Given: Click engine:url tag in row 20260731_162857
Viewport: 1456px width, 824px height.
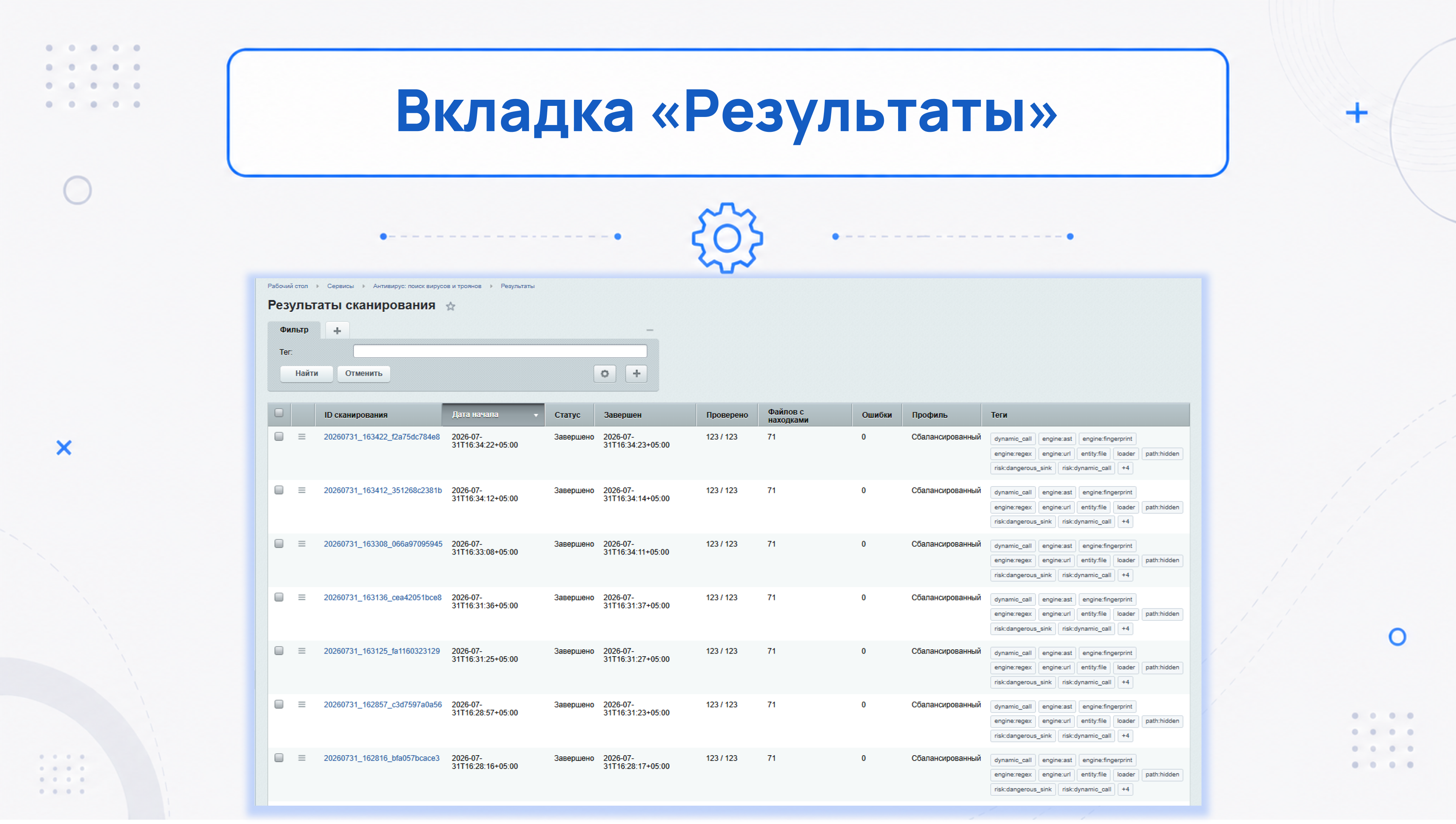Looking at the screenshot, I should 1056,722.
